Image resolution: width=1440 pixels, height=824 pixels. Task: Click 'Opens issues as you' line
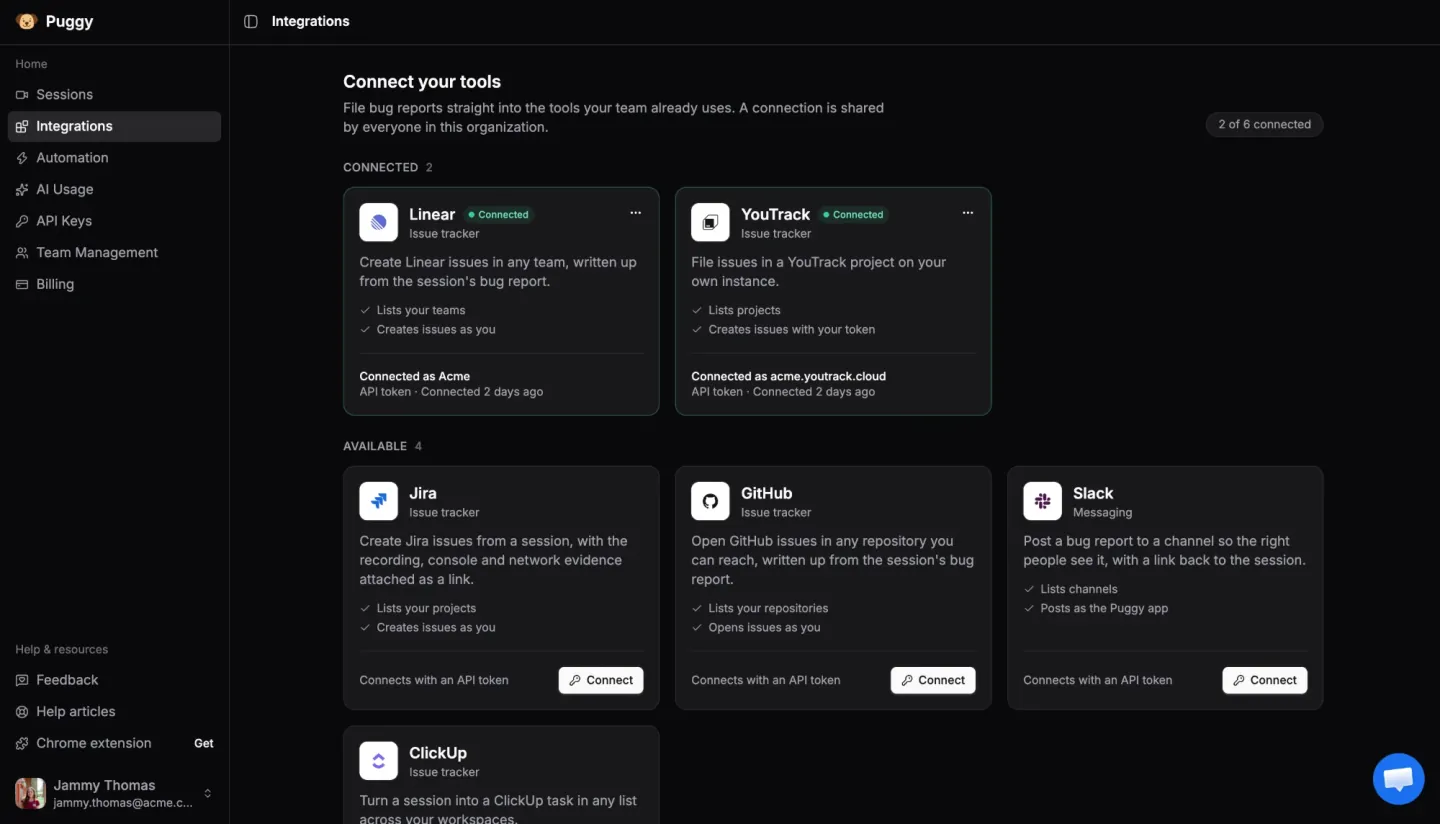pyautogui.click(x=764, y=627)
